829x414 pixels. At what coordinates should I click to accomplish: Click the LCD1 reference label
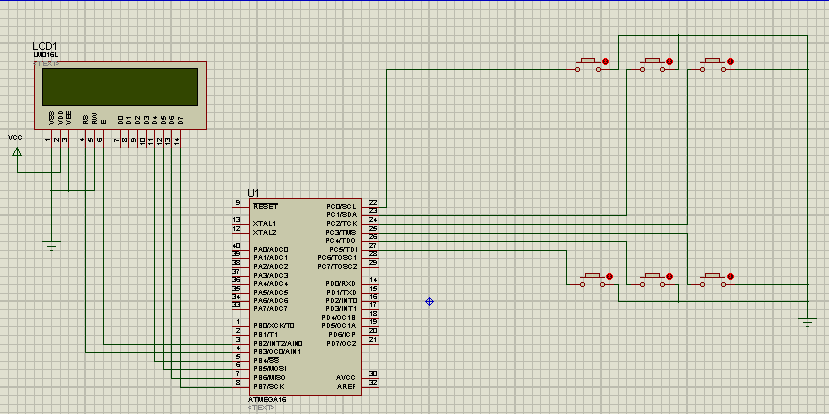(44, 47)
